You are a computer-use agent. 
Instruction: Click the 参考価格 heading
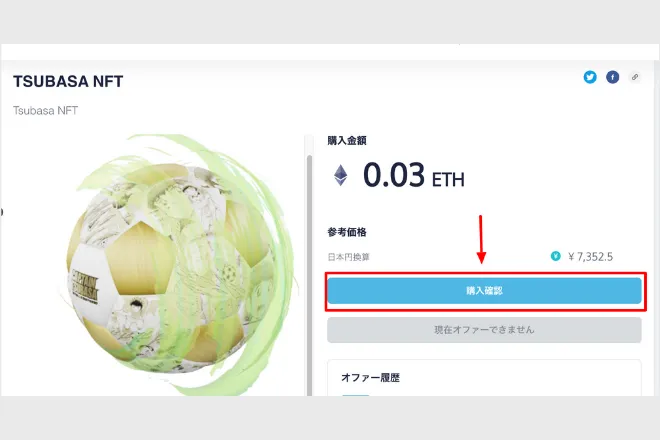point(347,232)
